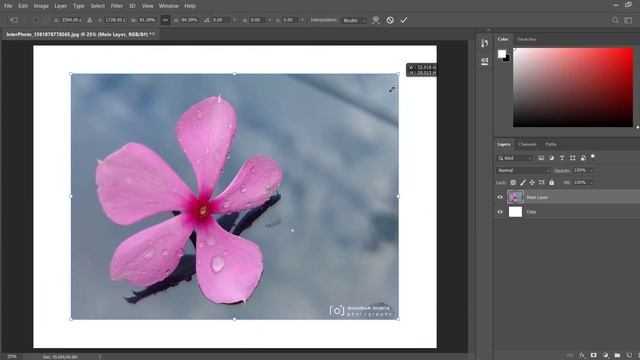Open the Filter menu
Viewport: 640px width, 360px height.
click(117, 6)
